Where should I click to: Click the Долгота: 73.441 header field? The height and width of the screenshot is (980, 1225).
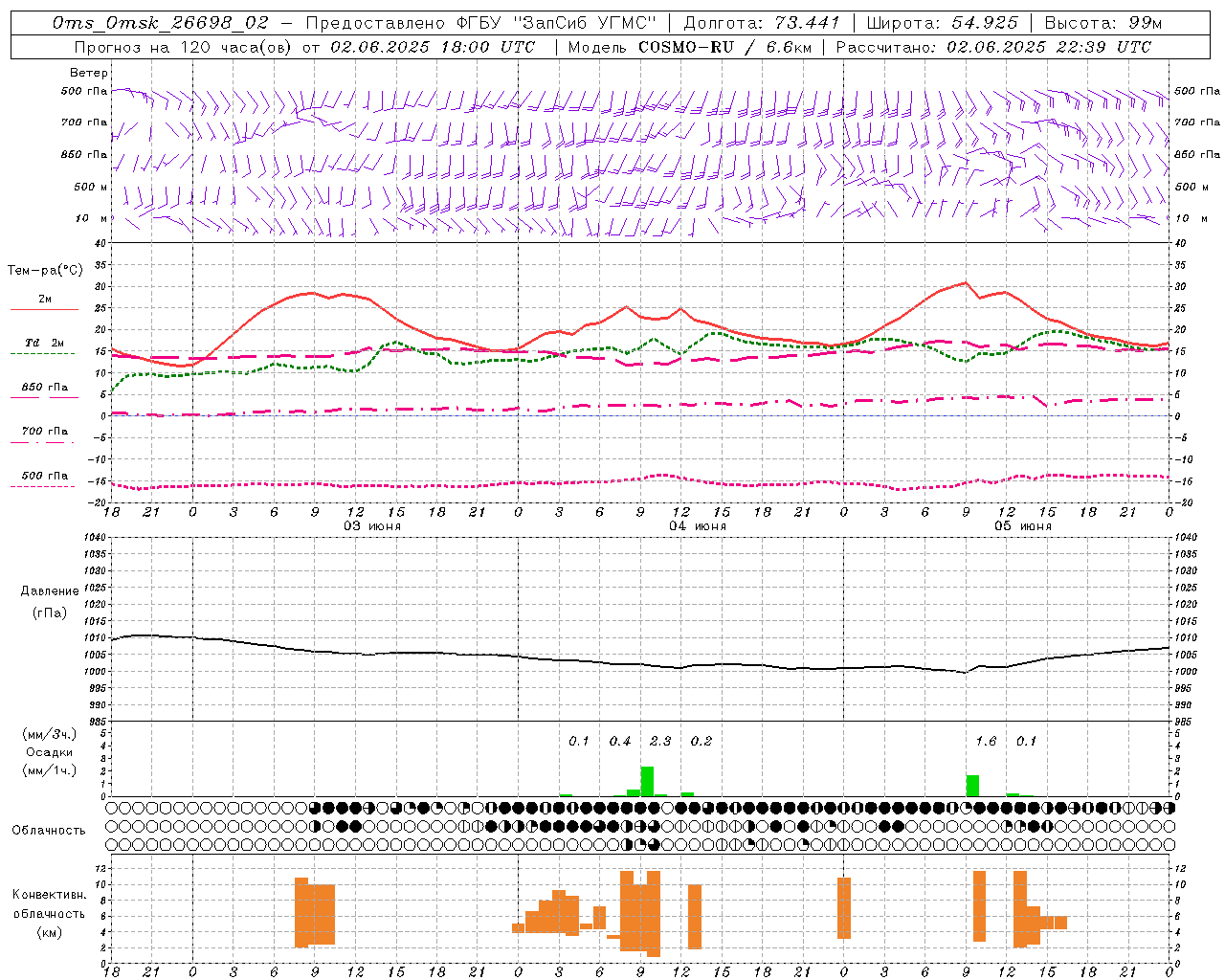point(762,23)
